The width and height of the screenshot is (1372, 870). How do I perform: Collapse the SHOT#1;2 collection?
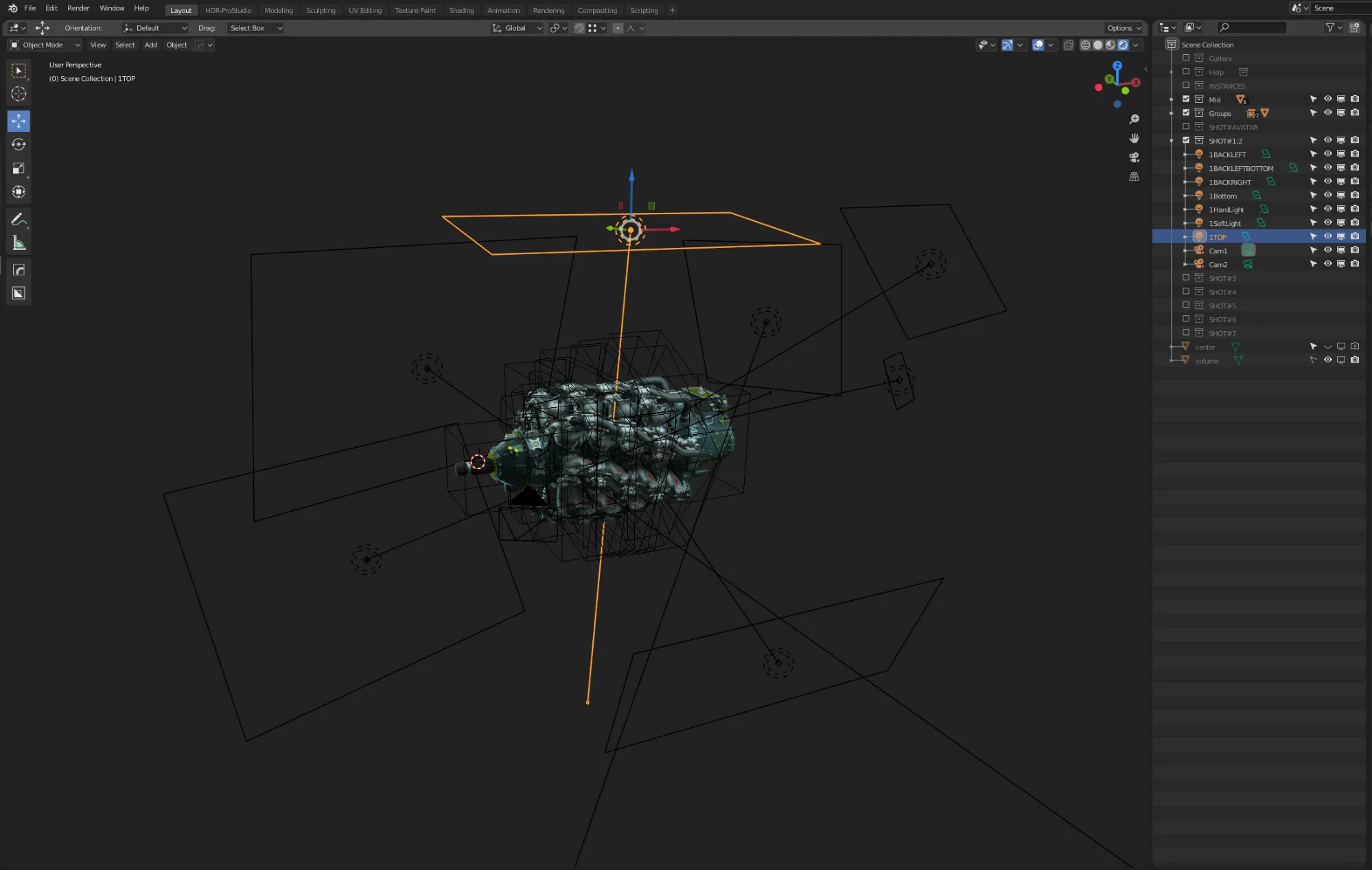tap(1172, 141)
